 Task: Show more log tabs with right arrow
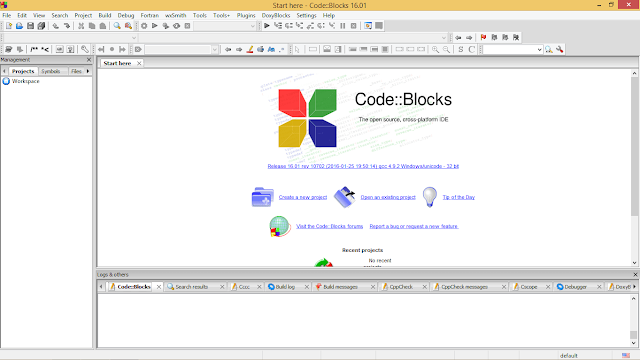point(634,287)
